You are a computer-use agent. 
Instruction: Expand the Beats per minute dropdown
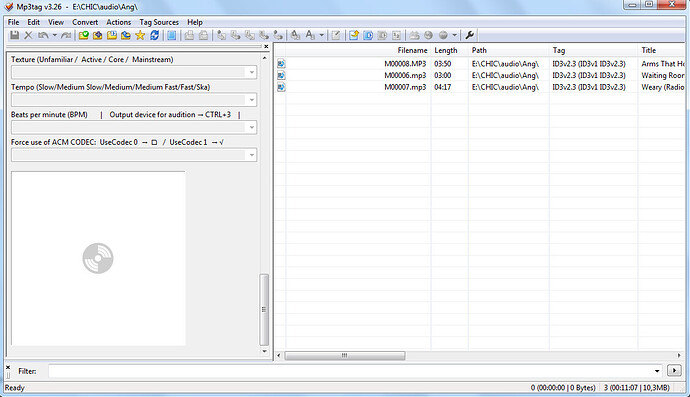(x=252, y=128)
